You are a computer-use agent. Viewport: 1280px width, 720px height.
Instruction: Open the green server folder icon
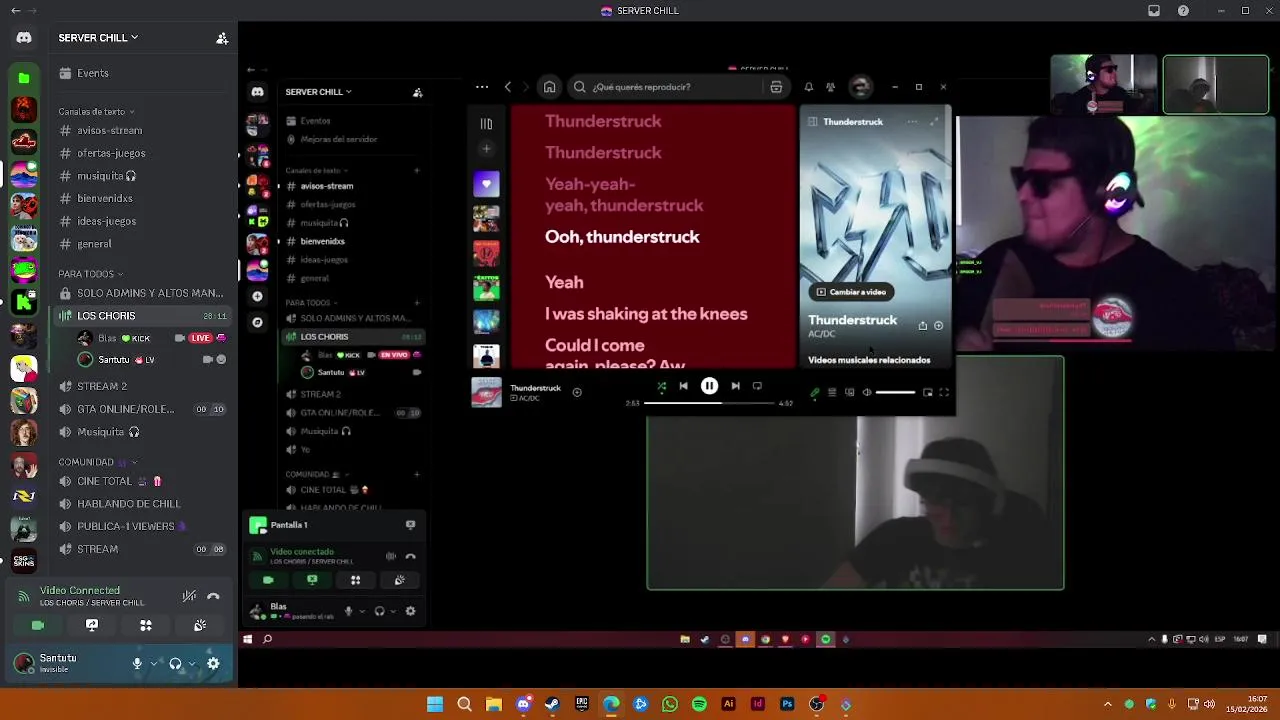point(24,78)
